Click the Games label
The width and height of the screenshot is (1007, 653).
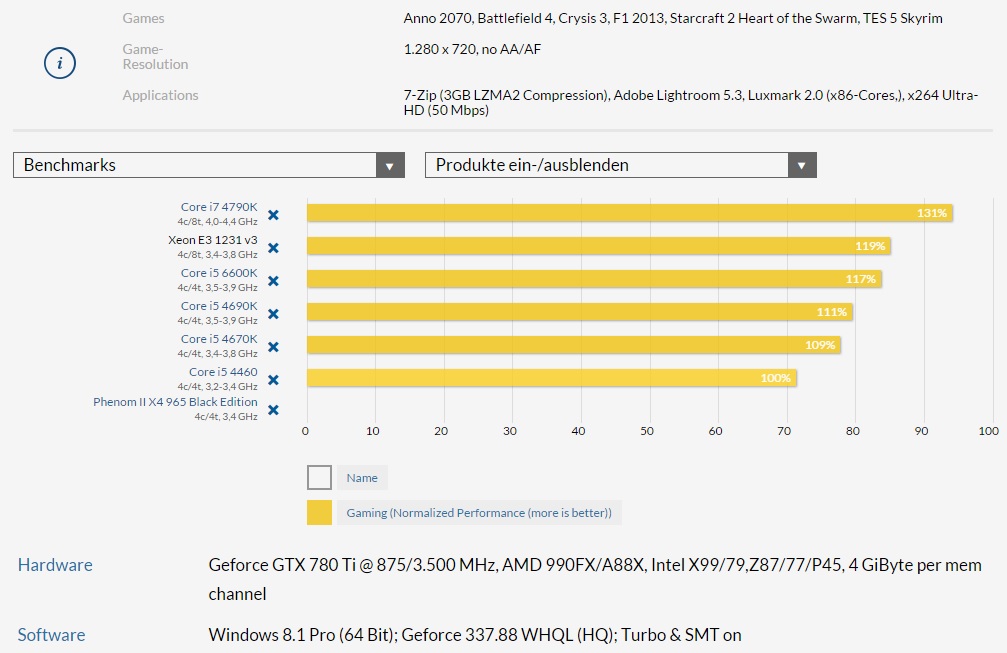click(143, 18)
